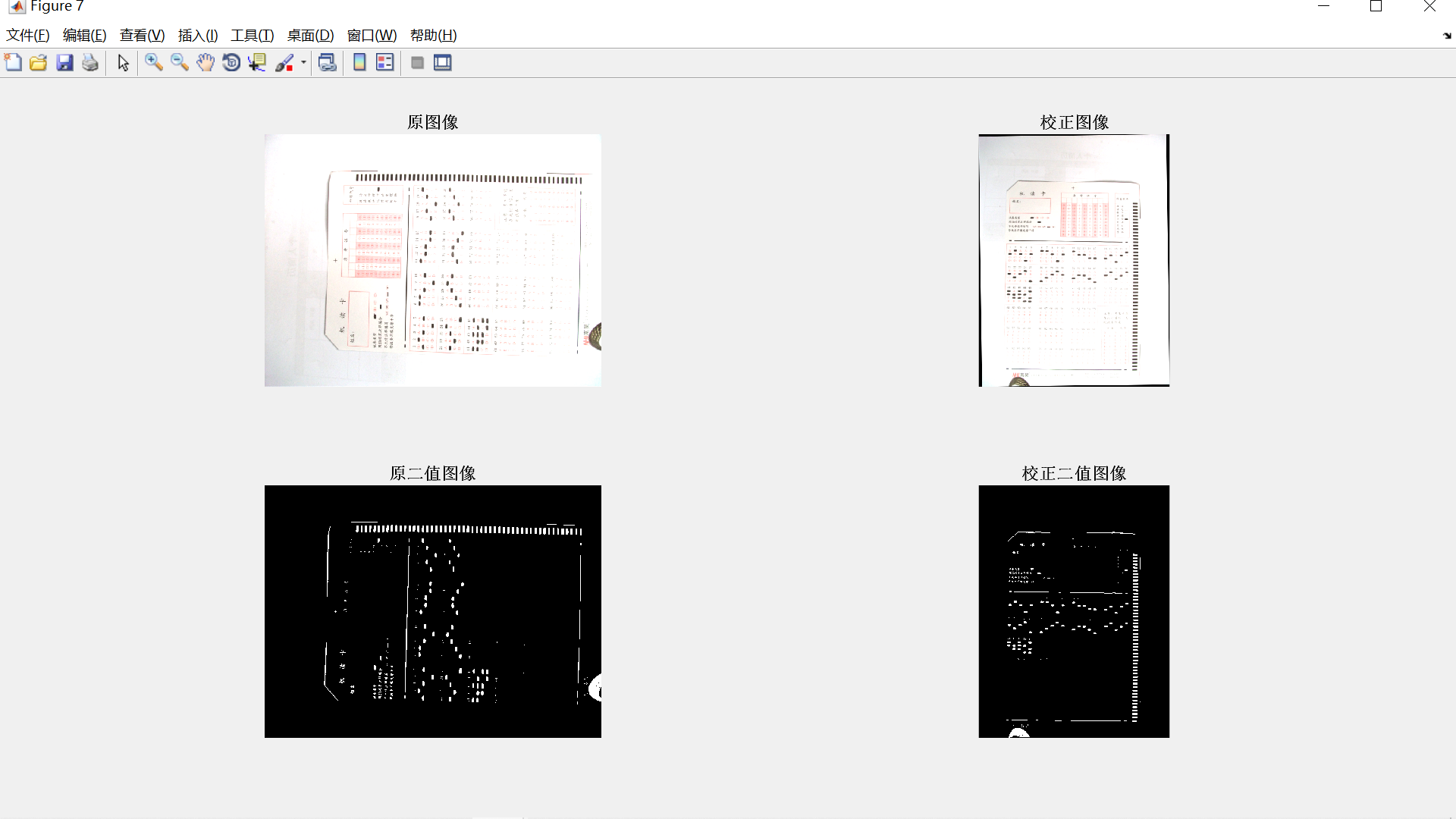Open the 桌面(D) menu
The height and width of the screenshot is (819, 1456).
(x=311, y=36)
